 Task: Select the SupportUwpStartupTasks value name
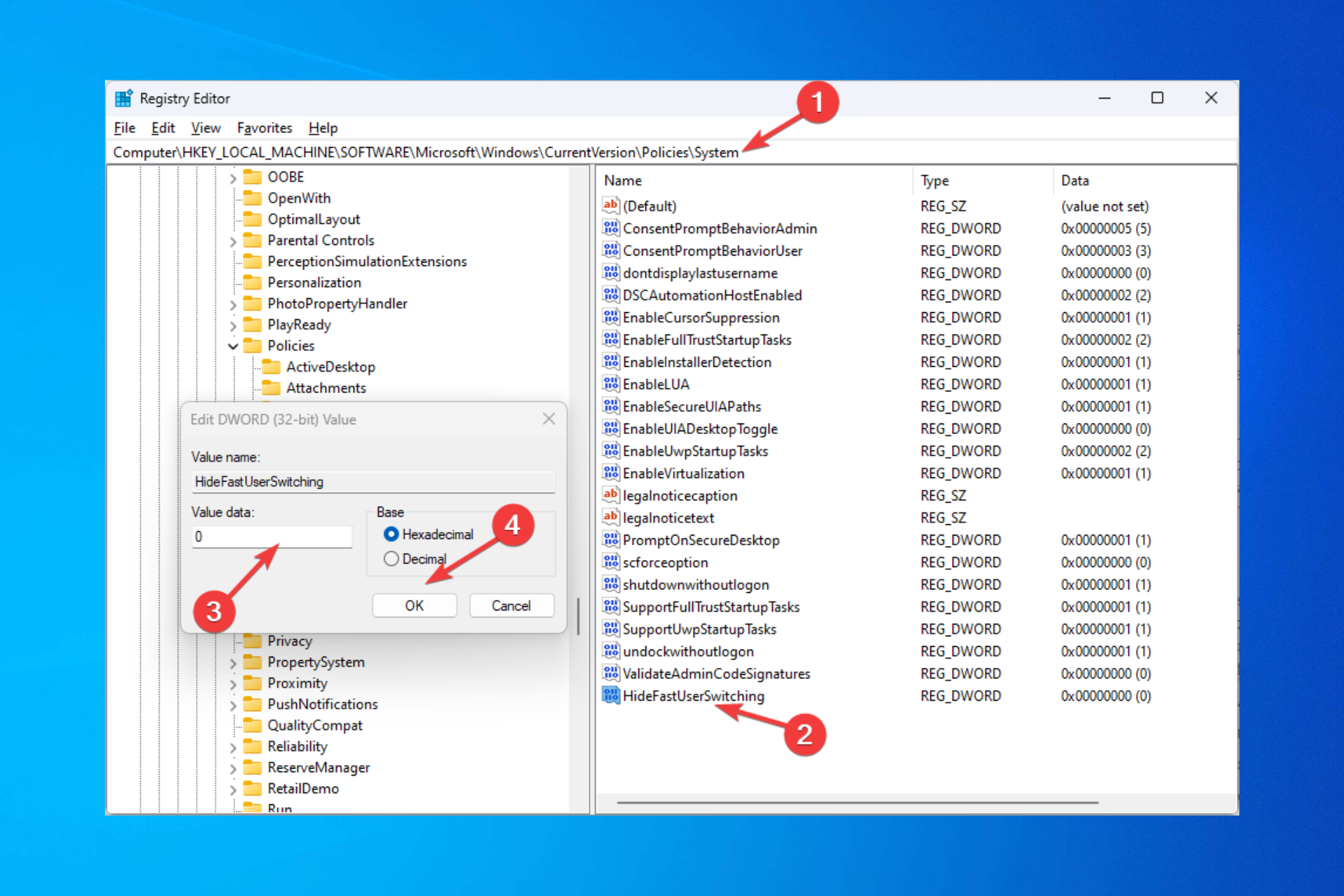click(x=699, y=629)
